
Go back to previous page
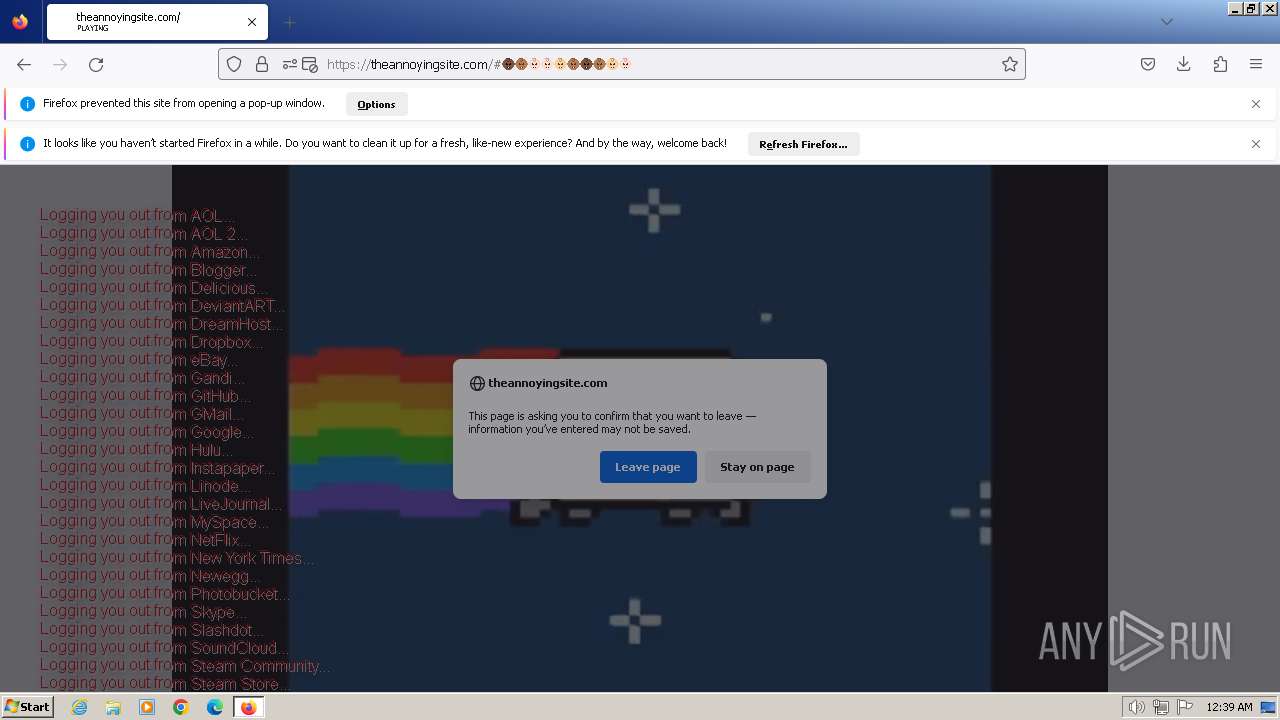pos(24,64)
